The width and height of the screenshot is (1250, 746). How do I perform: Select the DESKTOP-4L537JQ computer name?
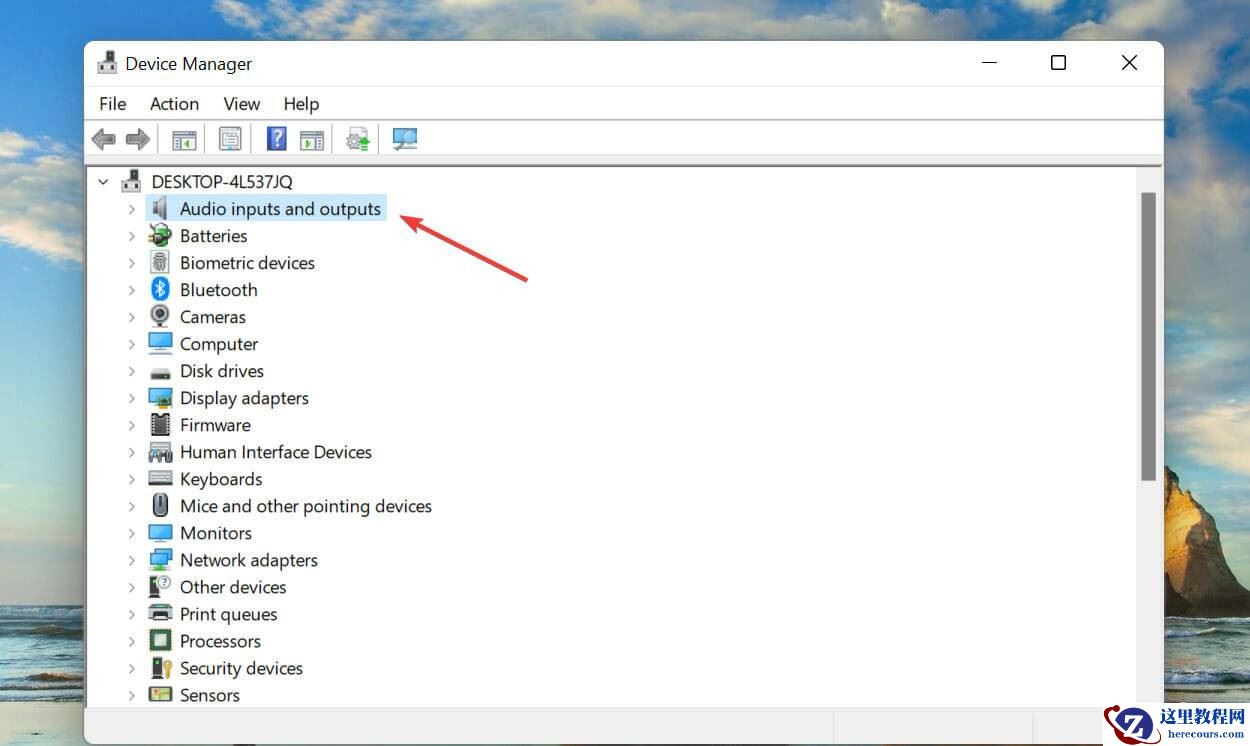[222, 182]
